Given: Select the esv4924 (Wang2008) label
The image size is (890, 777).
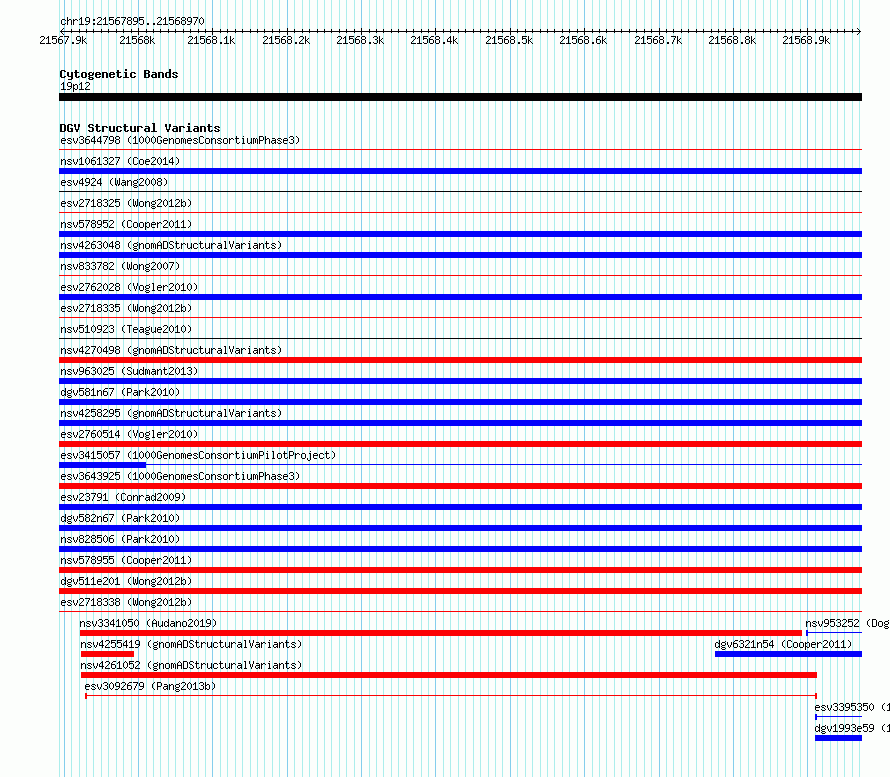Looking at the screenshot, I should pyautogui.click(x=114, y=182).
